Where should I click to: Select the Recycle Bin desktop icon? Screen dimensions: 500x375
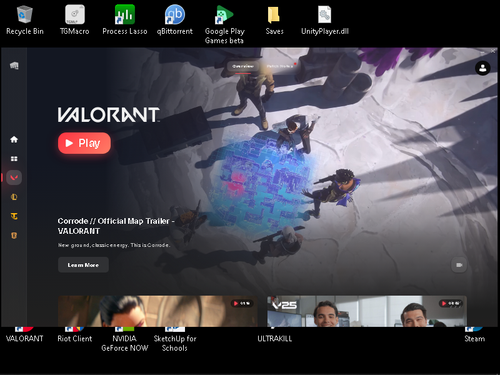click(25, 20)
